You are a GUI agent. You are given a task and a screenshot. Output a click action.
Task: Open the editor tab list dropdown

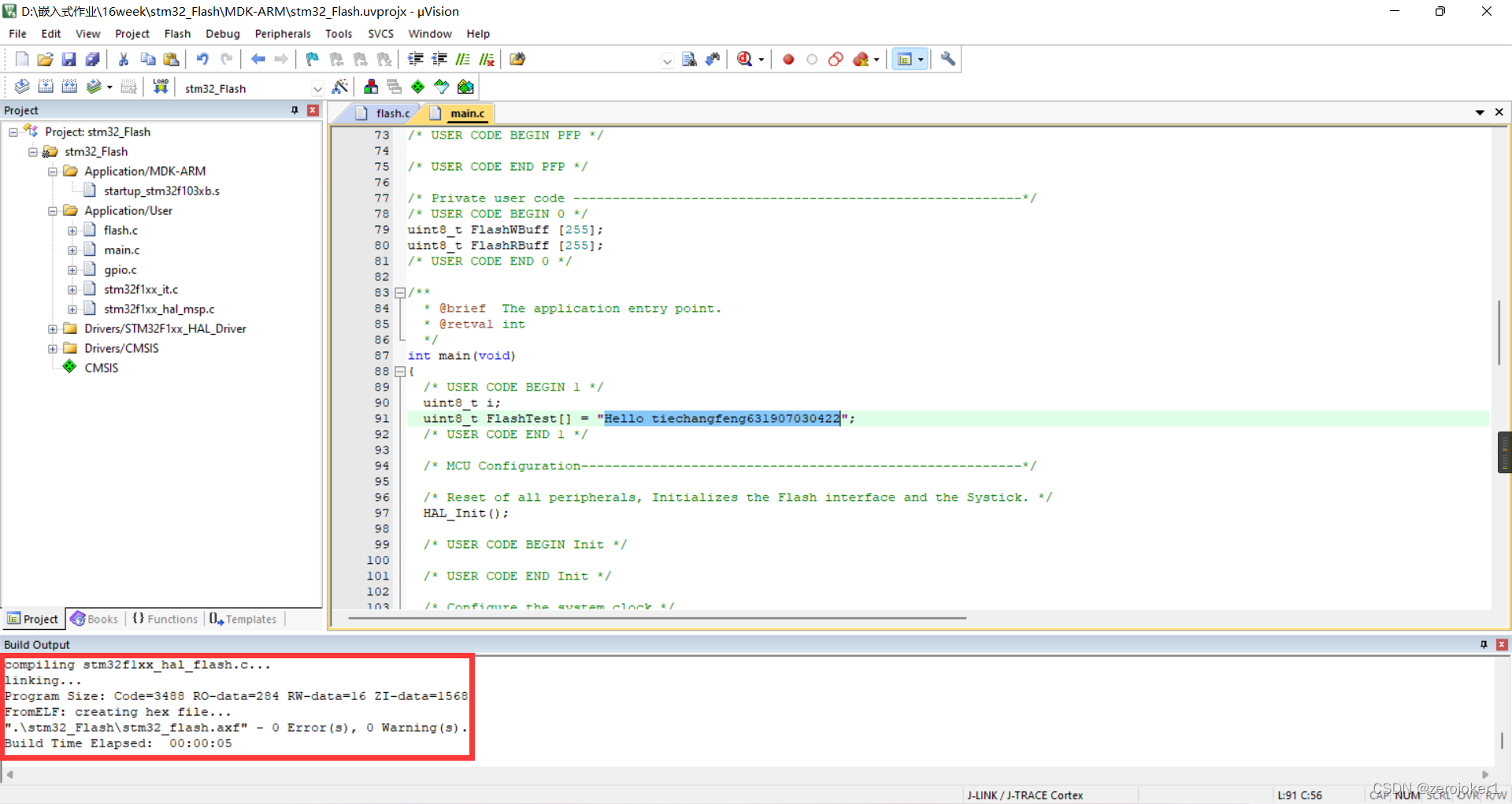(1480, 113)
